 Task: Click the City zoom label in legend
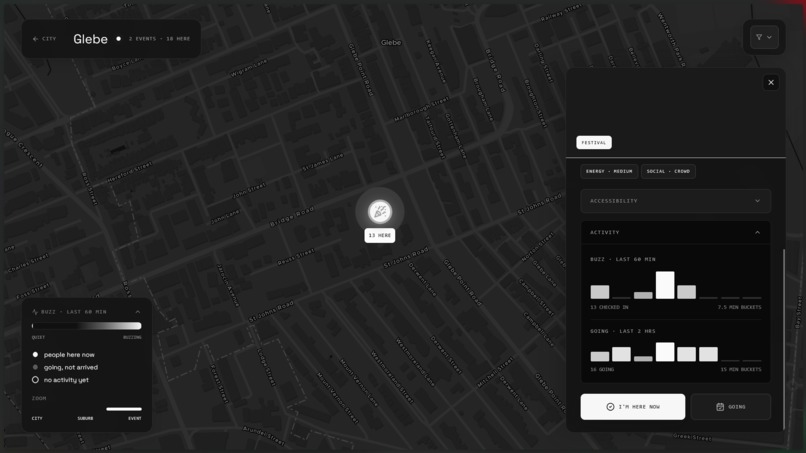point(37,419)
